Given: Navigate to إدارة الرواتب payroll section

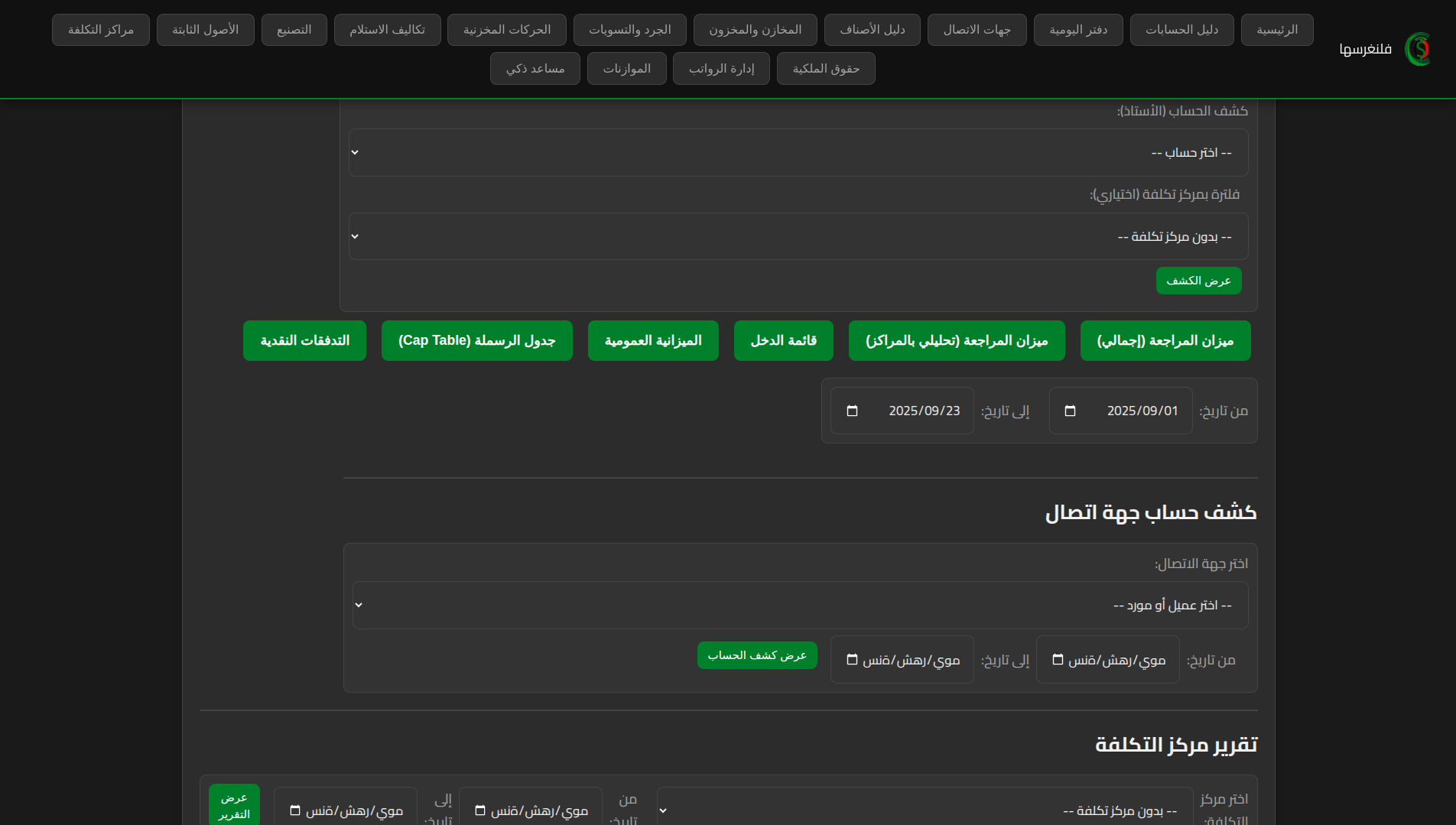Looking at the screenshot, I should (721, 69).
